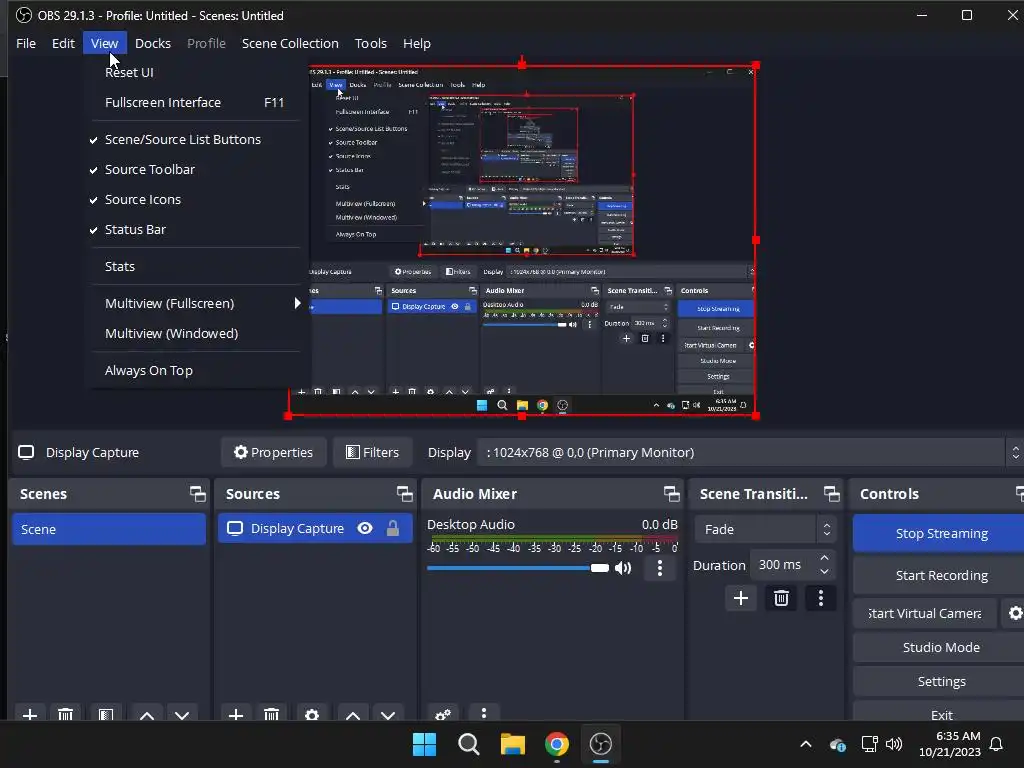The image size is (1024, 768).
Task: Open virtual camera settings gear icon
Action: click(x=1015, y=613)
